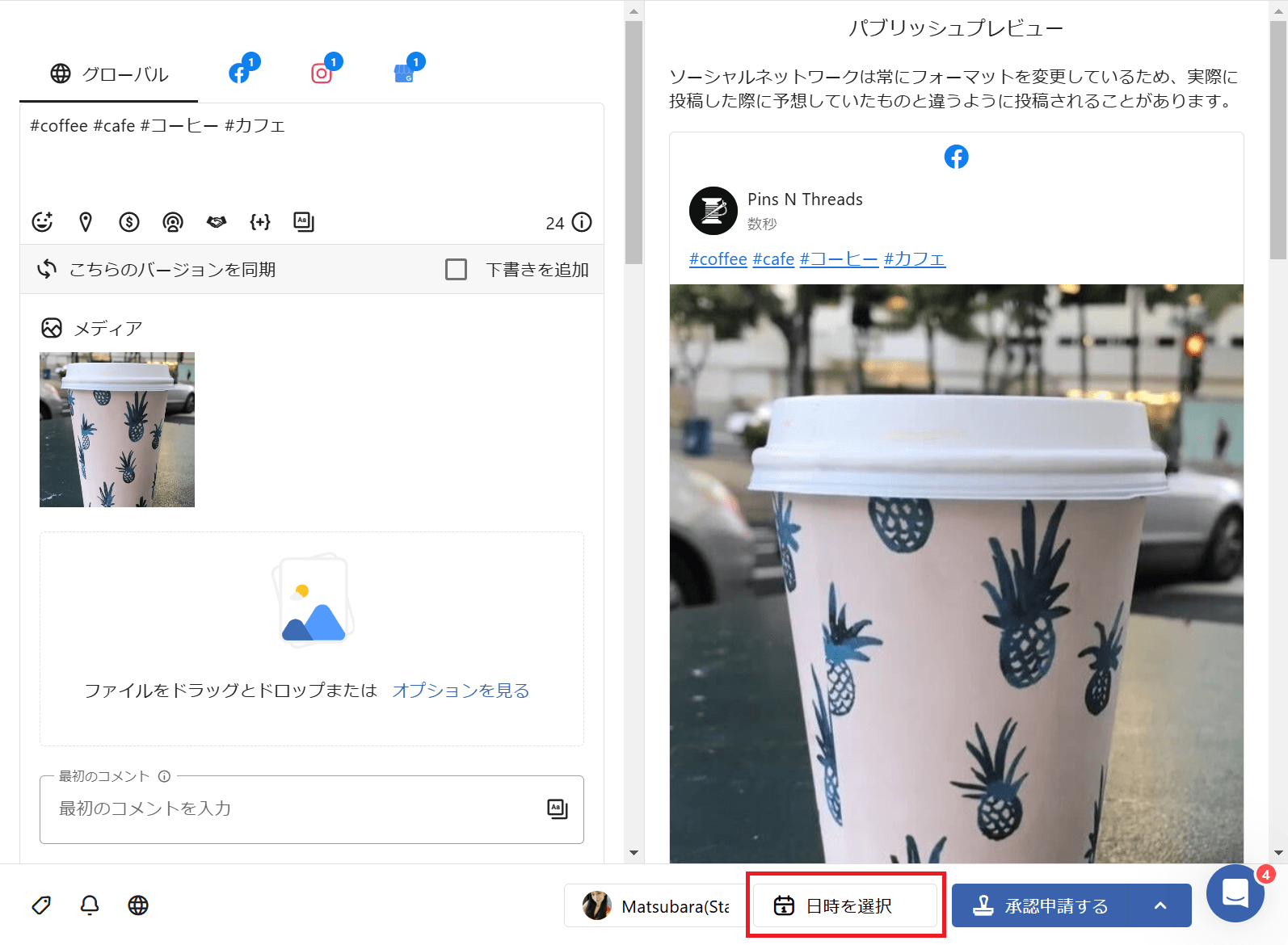Screen dimensions: 1288x945
Task: Click the preview coffee cup image
Action: (x=957, y=573)
